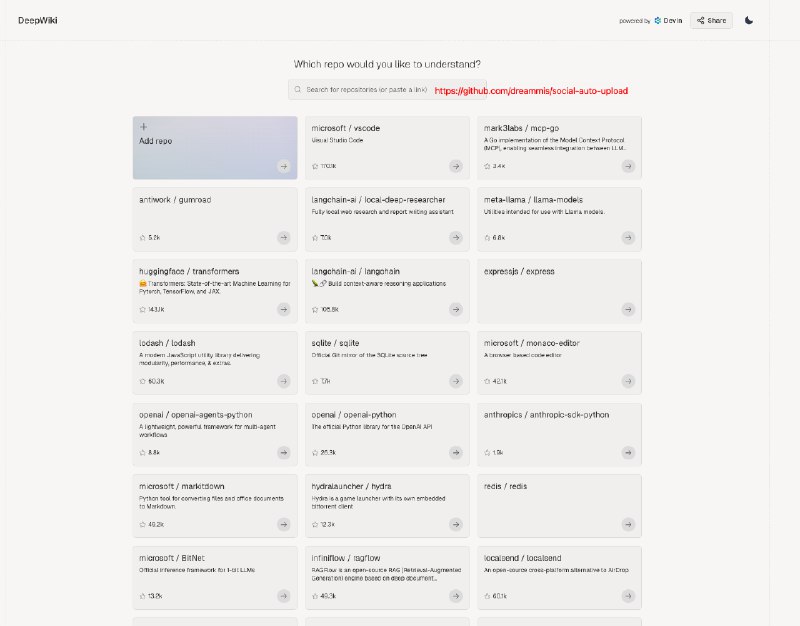Select microsoft / BitNet title

pyautogui.click(x=171, y=558)
